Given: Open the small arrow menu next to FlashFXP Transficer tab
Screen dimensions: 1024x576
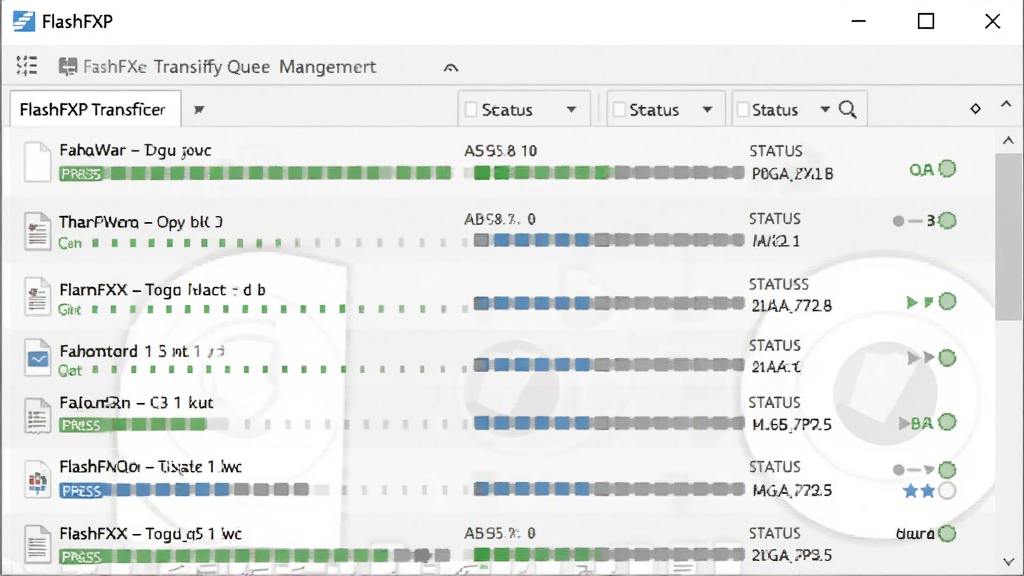Looking at the screenshot, I should click(199, 110).
